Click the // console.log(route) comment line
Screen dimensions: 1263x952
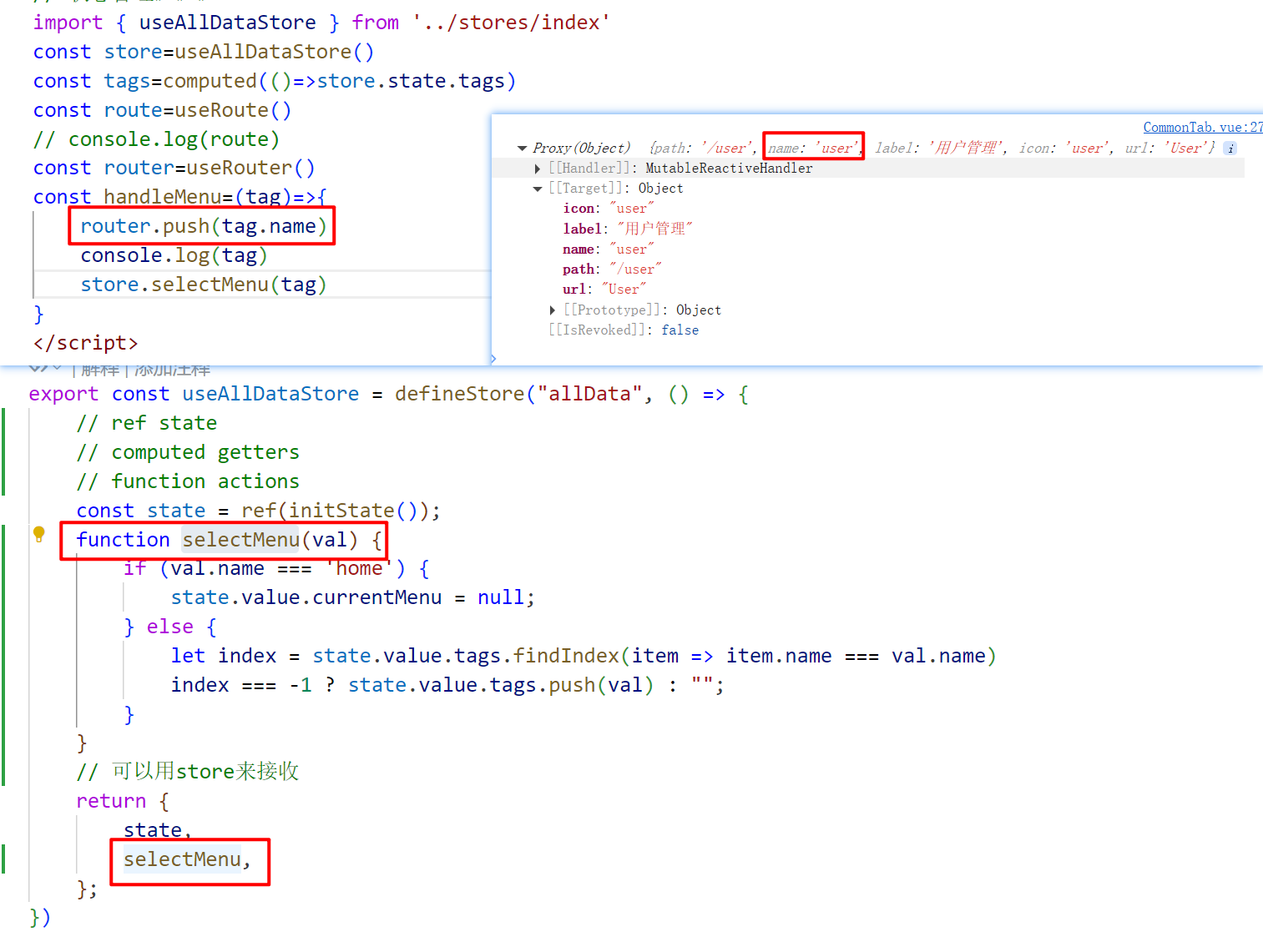pos(156,139)
